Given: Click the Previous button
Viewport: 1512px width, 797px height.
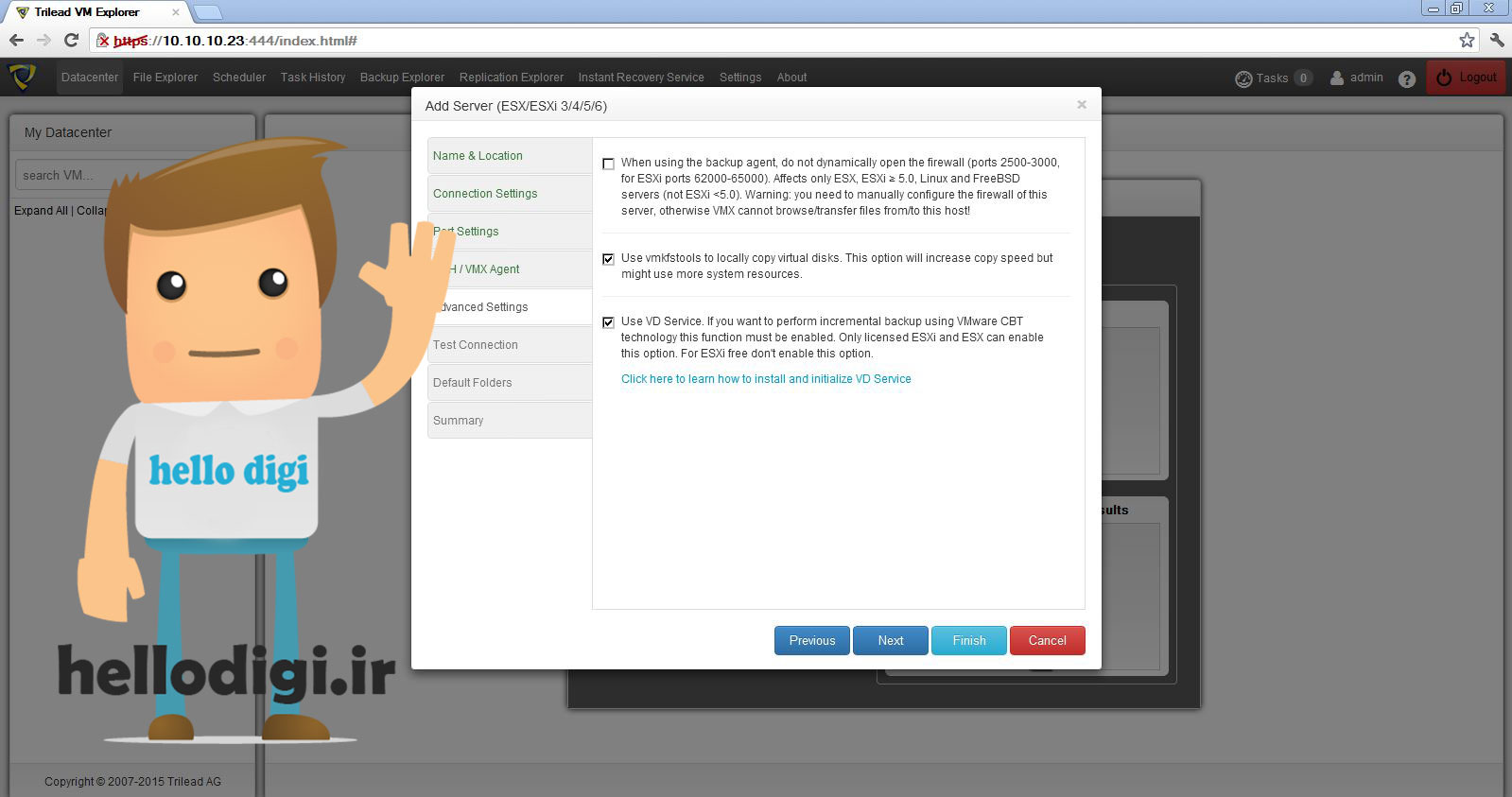Looking at the screenshot, I should tap(812, 640).
